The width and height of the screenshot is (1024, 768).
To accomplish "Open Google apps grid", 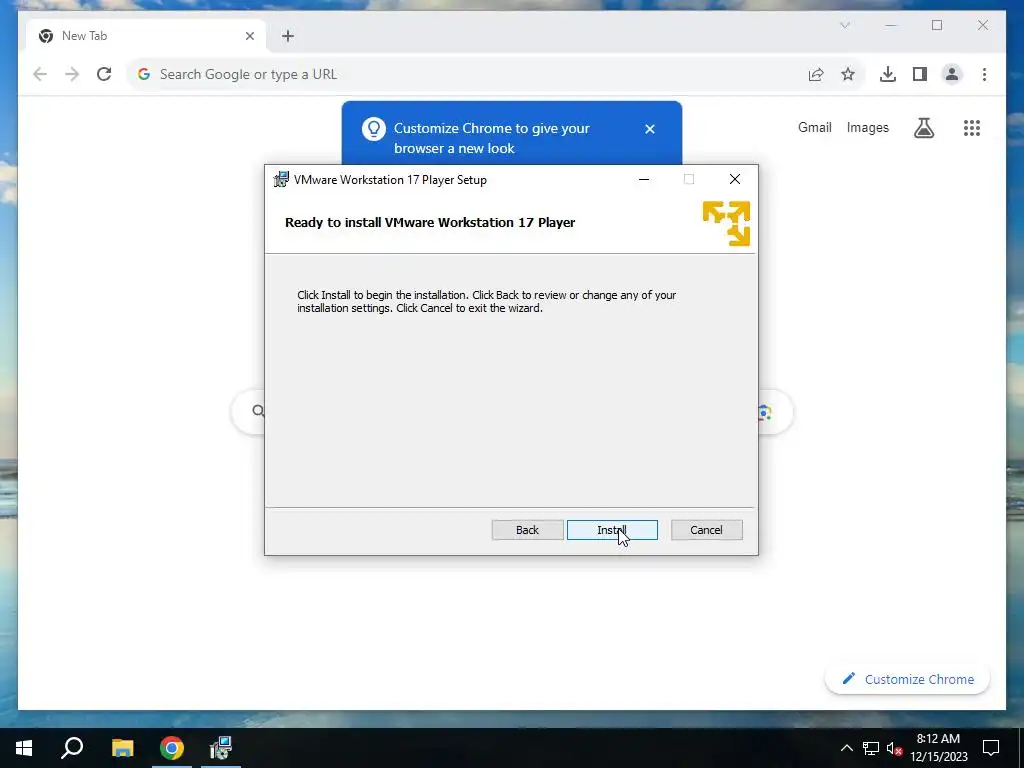I will point(972,127).
